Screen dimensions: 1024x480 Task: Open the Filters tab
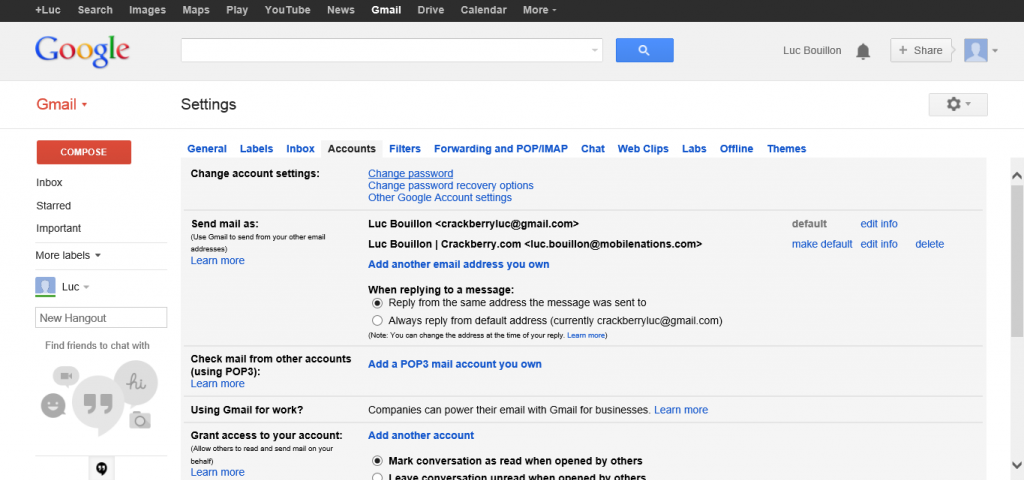[x=405, y=149]
